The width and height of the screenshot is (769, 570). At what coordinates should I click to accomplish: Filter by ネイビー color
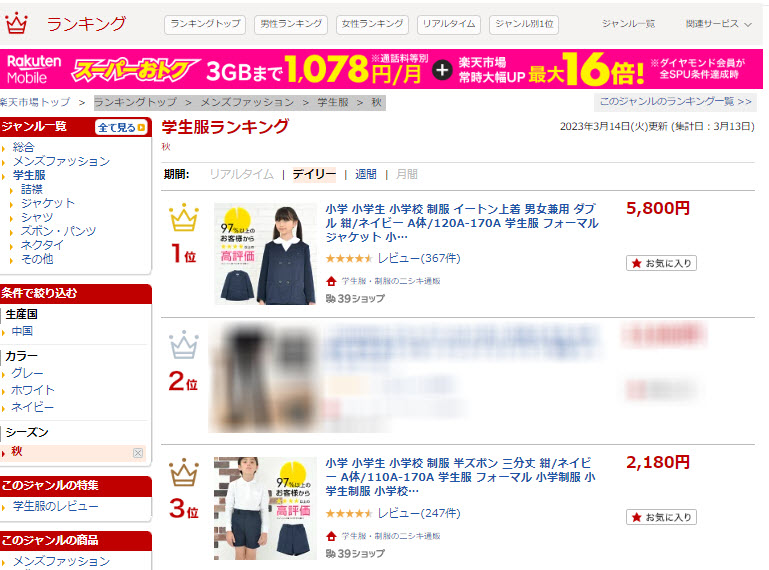[32, 407]
